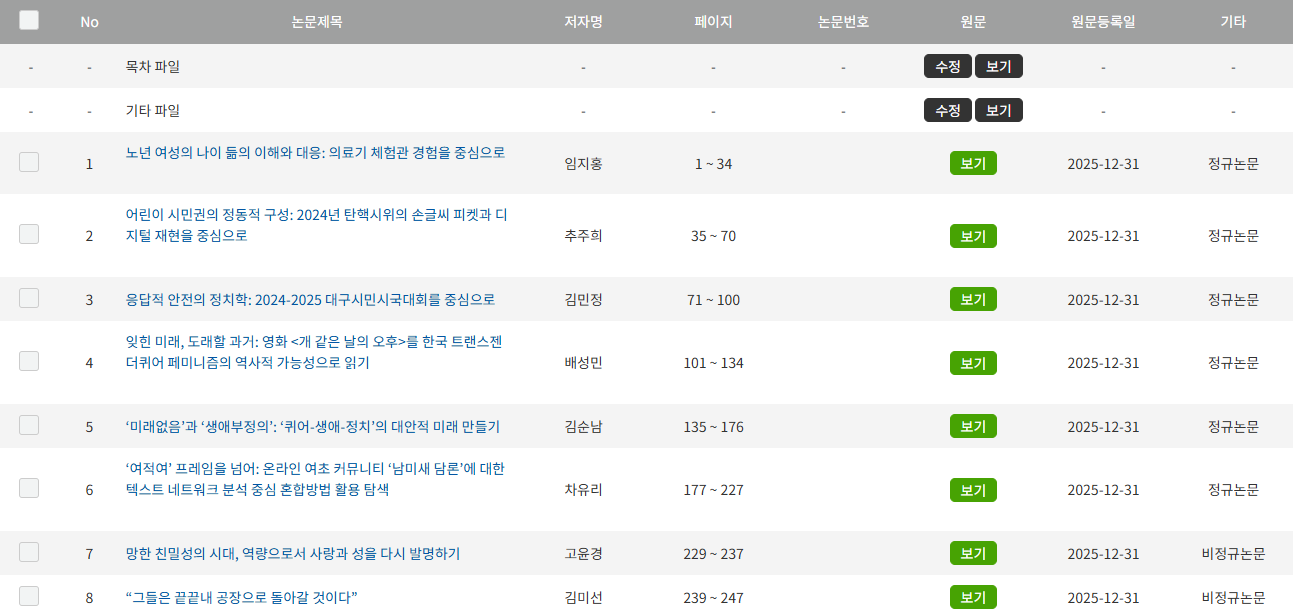Open paper 망한 친밀성의 시대

(293, 554)
